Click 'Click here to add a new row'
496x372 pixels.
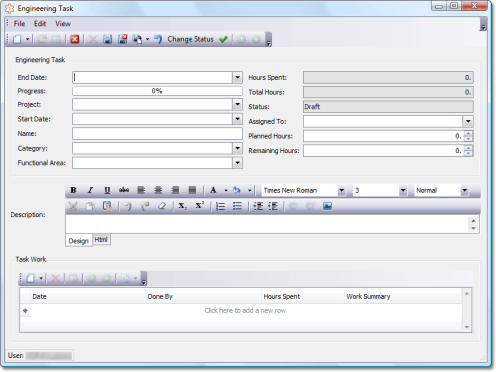(x=245, y=311)
